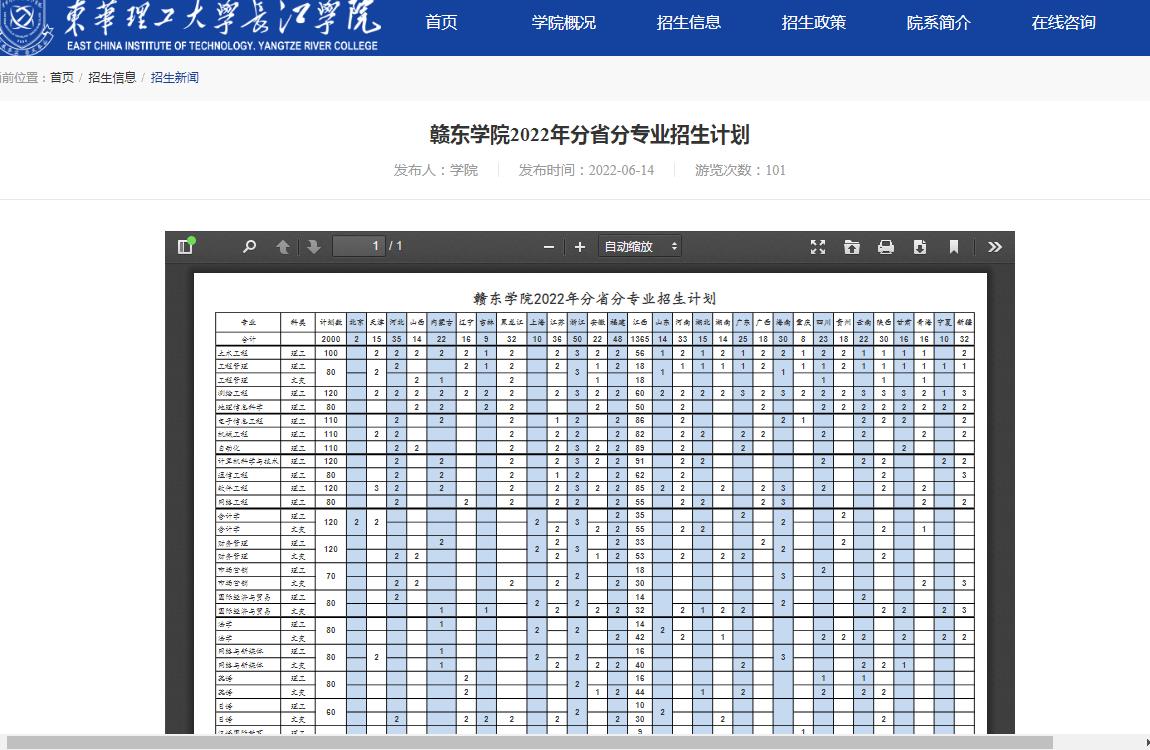
Task: Click the 1365 total cell
Action: (640, 339)
